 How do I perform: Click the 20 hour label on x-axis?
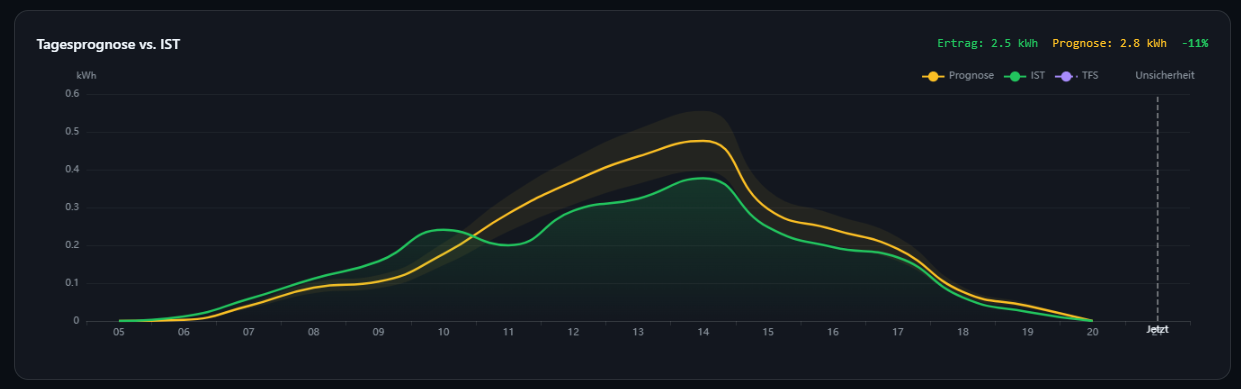point(1092,332)
